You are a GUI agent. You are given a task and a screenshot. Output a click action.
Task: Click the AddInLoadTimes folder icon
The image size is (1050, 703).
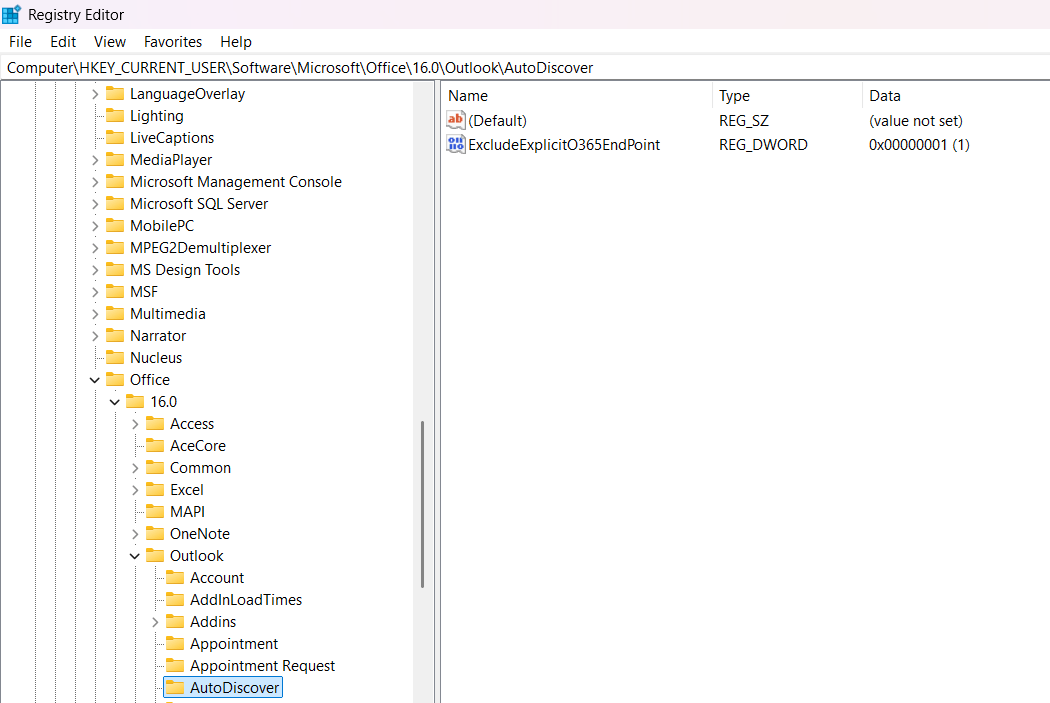175,599
